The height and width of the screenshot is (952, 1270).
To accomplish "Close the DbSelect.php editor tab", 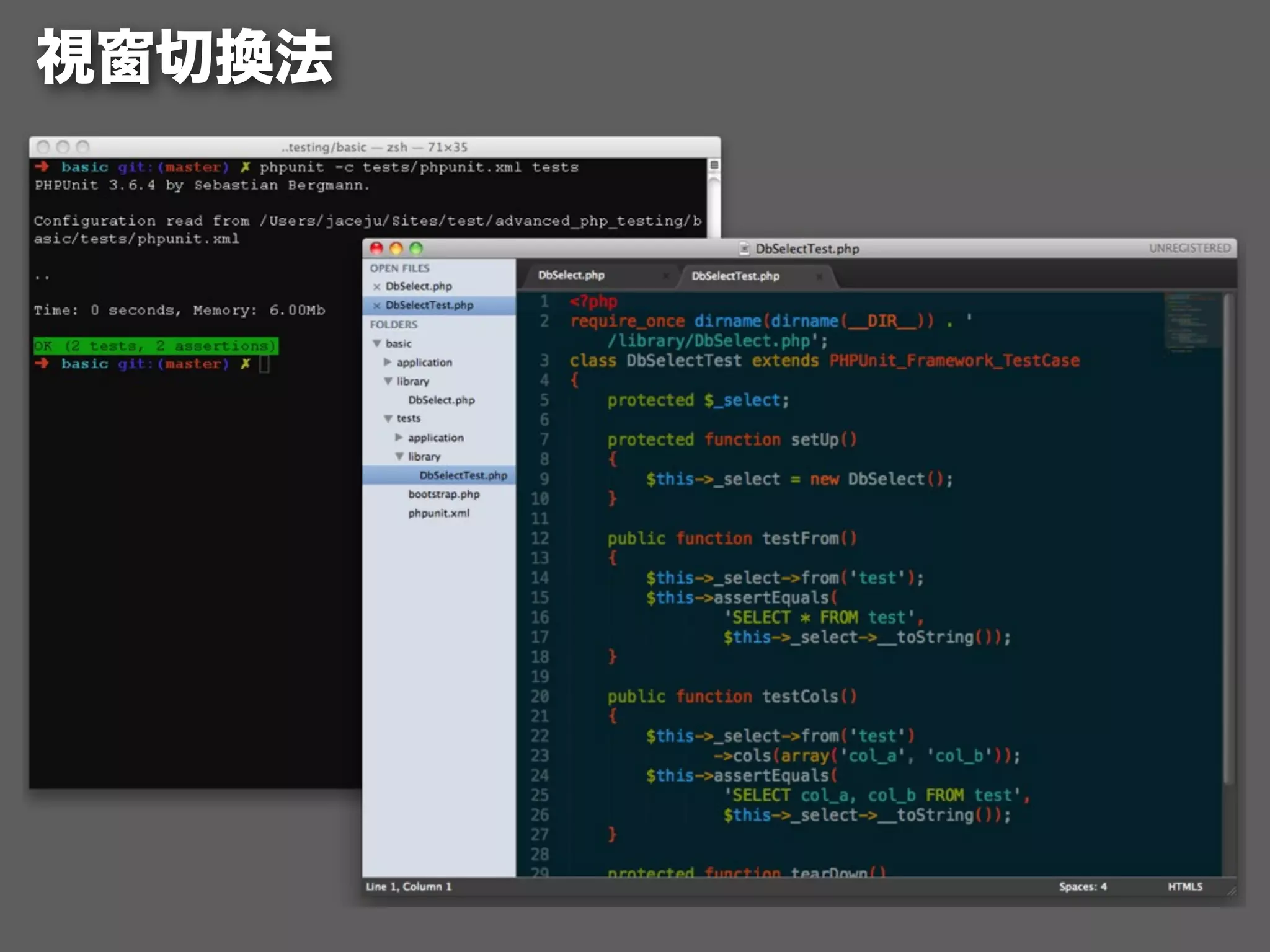I will pyautogui.click(x=665, y=275).
